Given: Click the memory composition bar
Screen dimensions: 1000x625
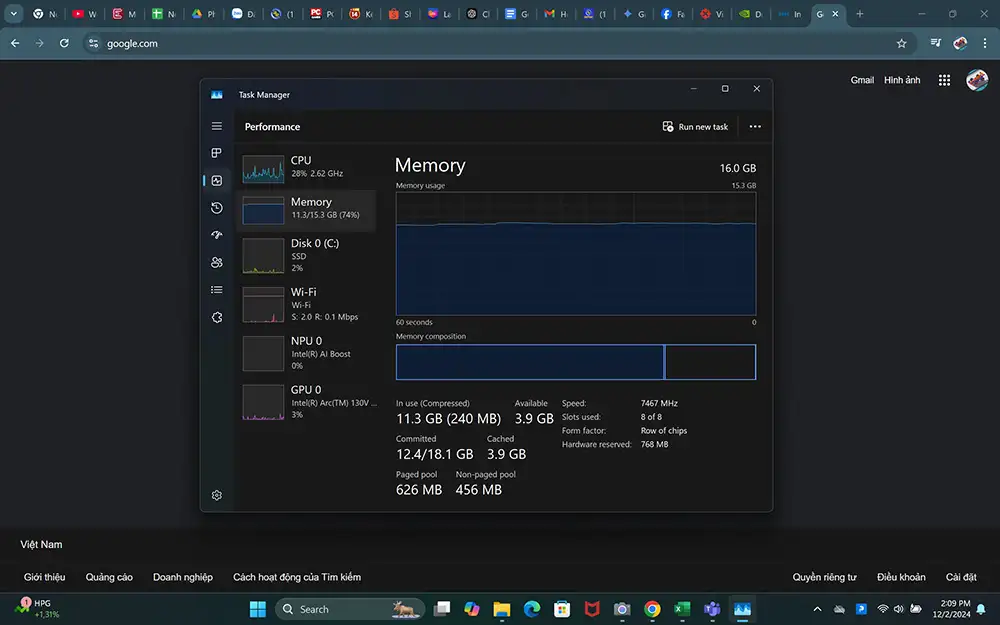Looking at the screenshot, I should pos(575,362).
